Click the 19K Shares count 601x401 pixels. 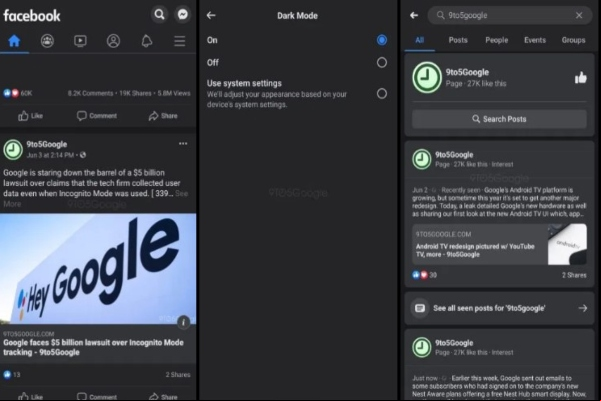(135, 93)
